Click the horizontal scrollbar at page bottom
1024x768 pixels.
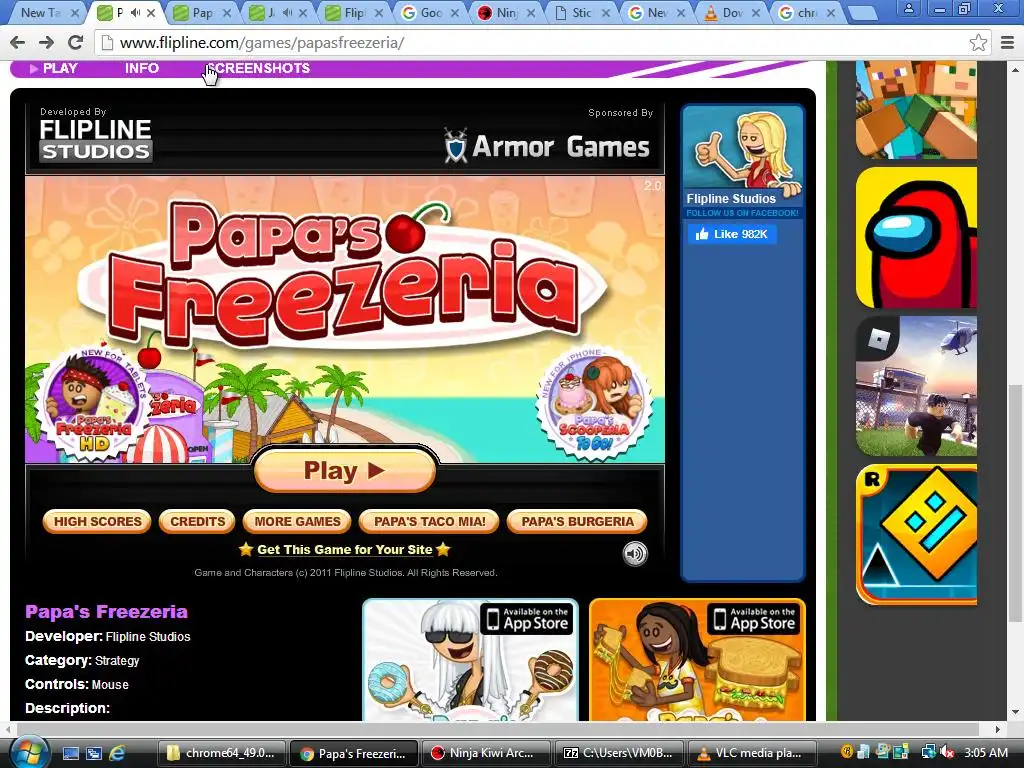click(x=498, y=729)
